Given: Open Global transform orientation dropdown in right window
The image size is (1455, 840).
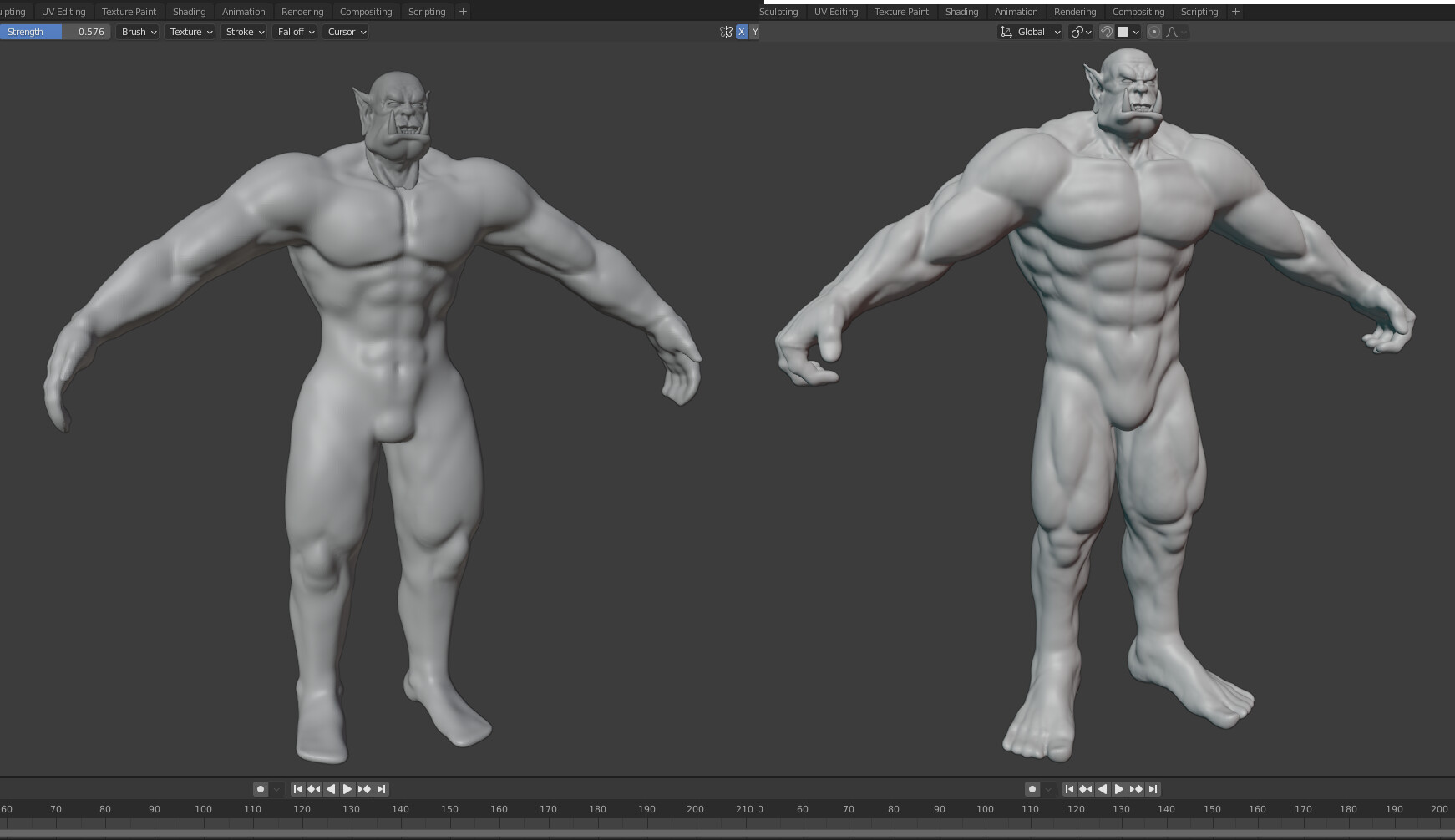Looking at the screenshot, I should [x=1030, y=32].
